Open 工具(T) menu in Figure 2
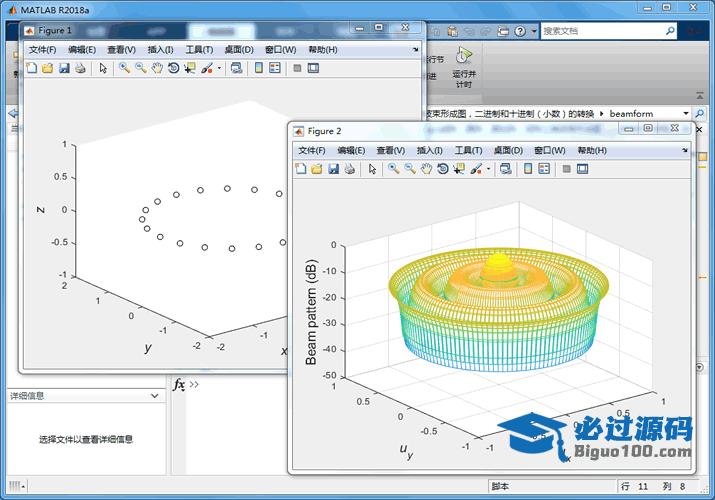715x500 pixels. 468,150
